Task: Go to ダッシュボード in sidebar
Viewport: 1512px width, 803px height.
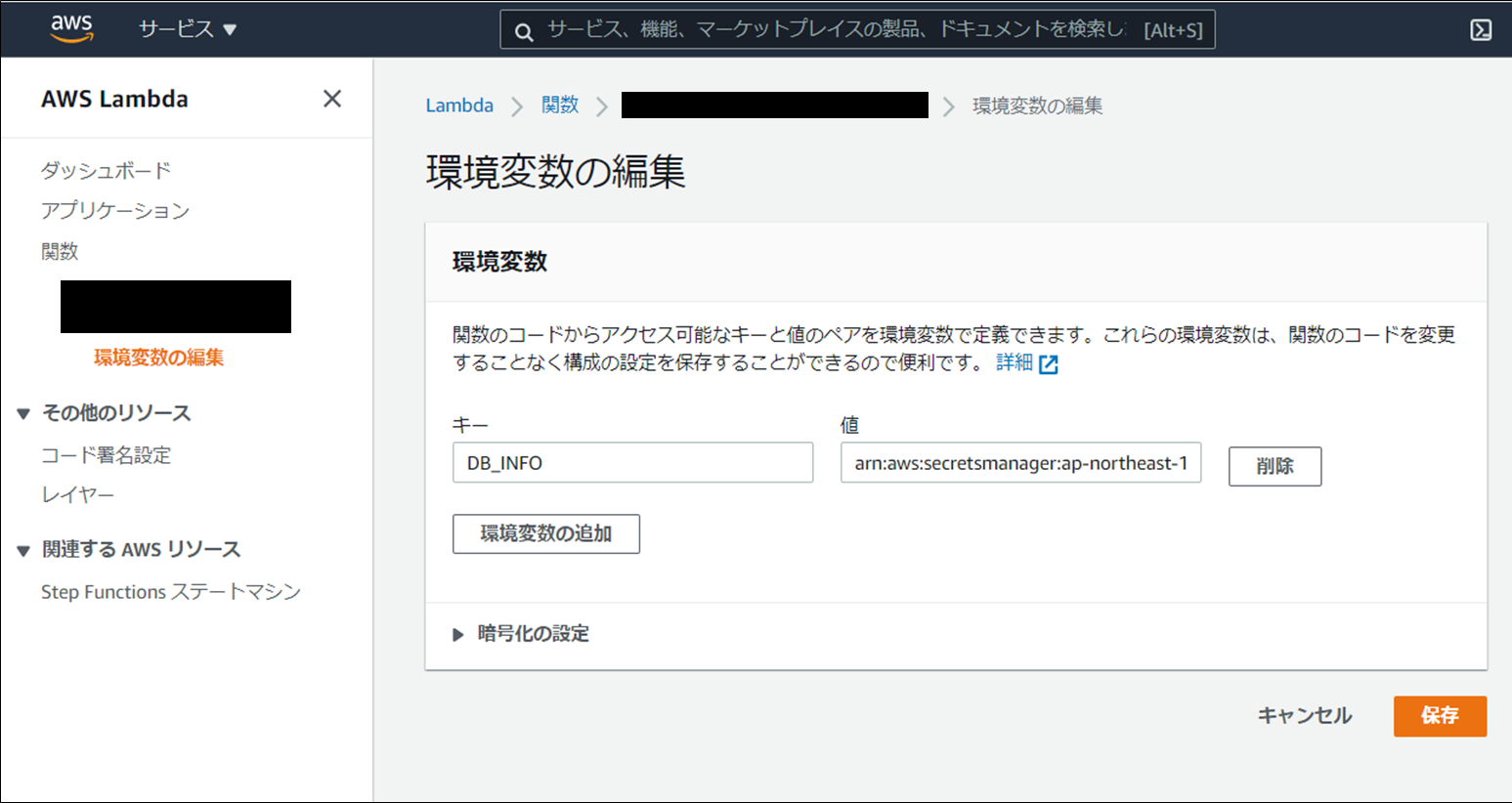Action: pos(106,170)
